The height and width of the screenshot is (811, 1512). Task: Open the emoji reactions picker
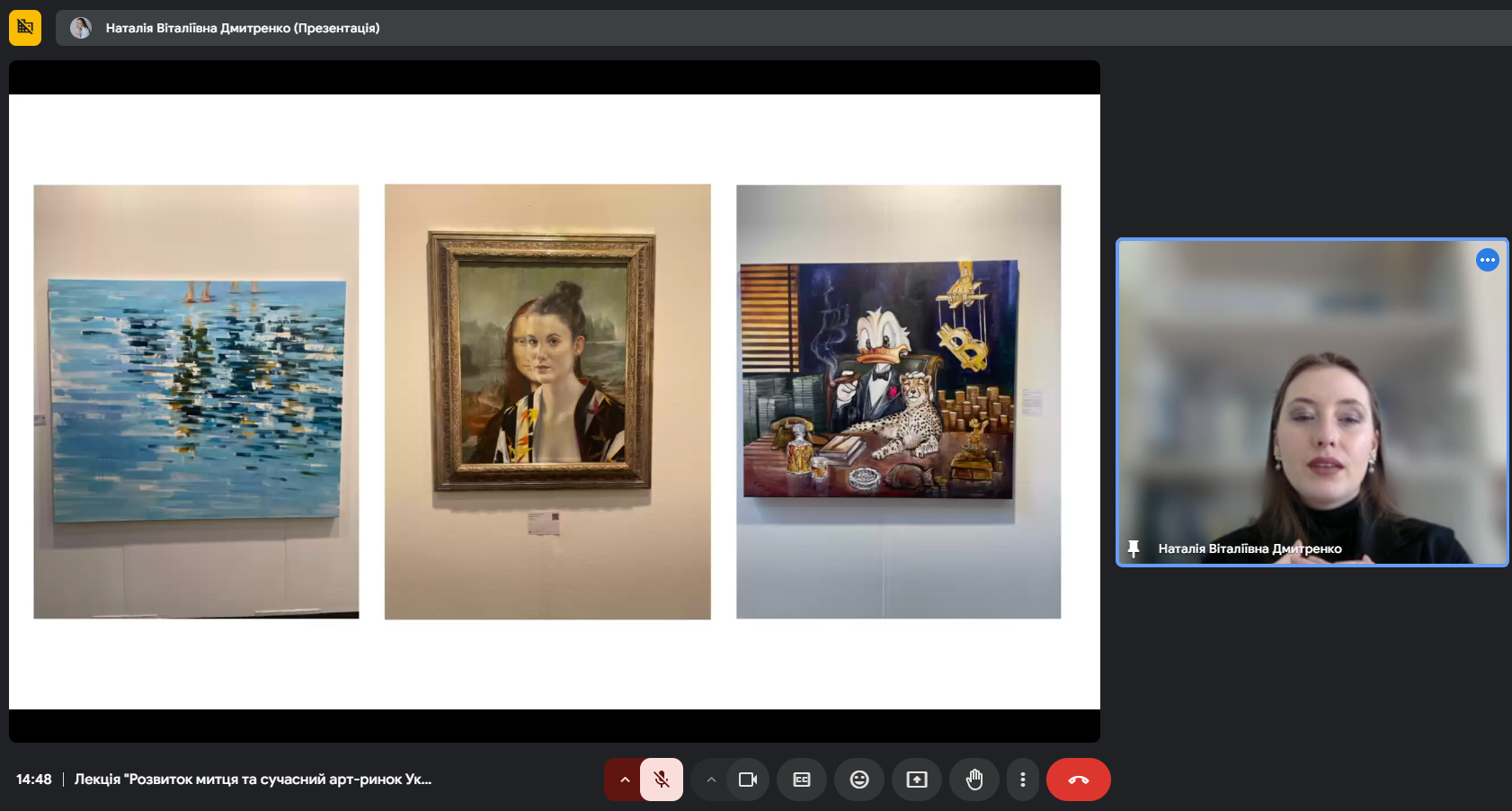(859, 780)
